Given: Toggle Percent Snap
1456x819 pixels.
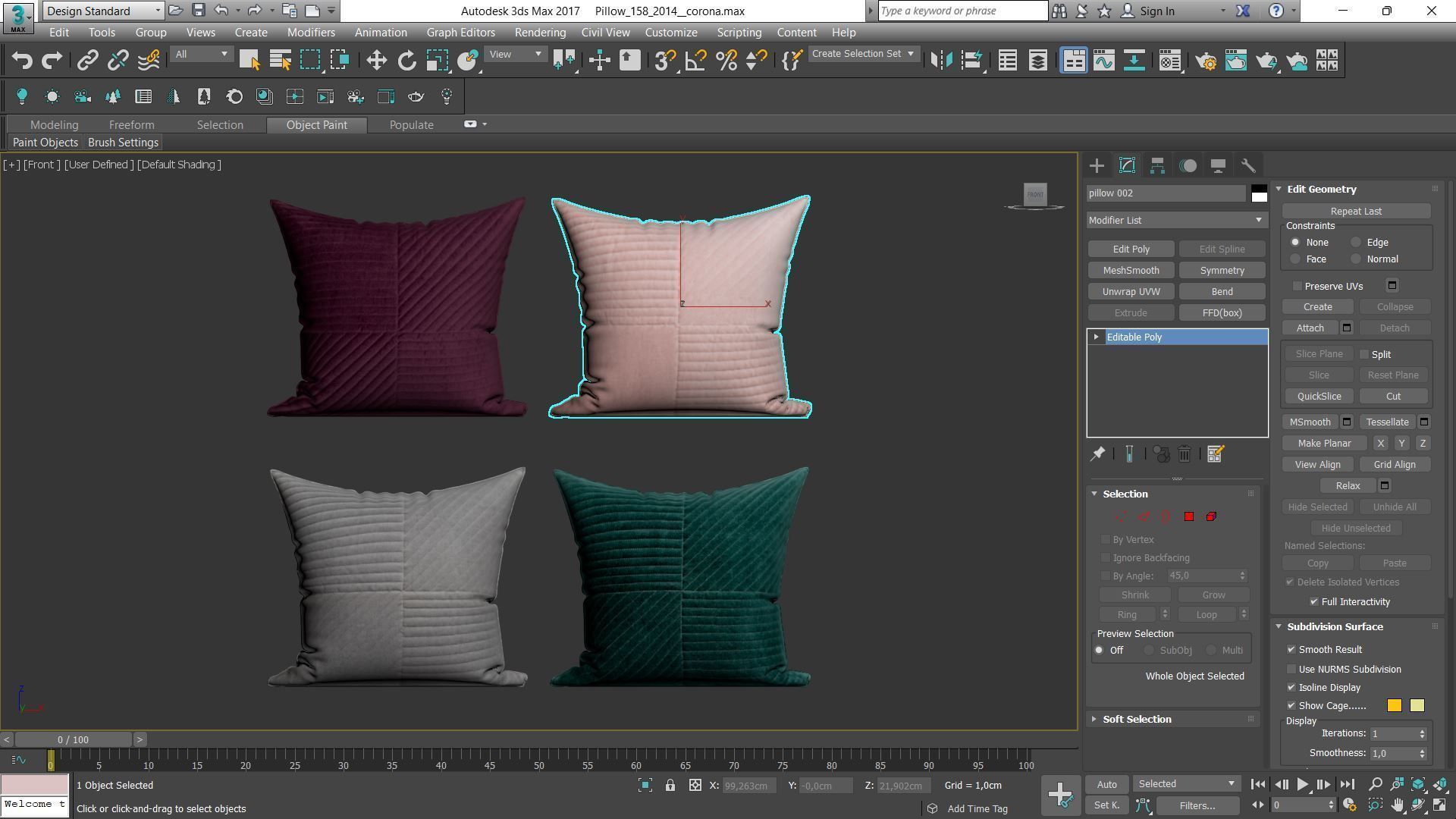Looking at the screenshot, I should [x=726, y=61].
